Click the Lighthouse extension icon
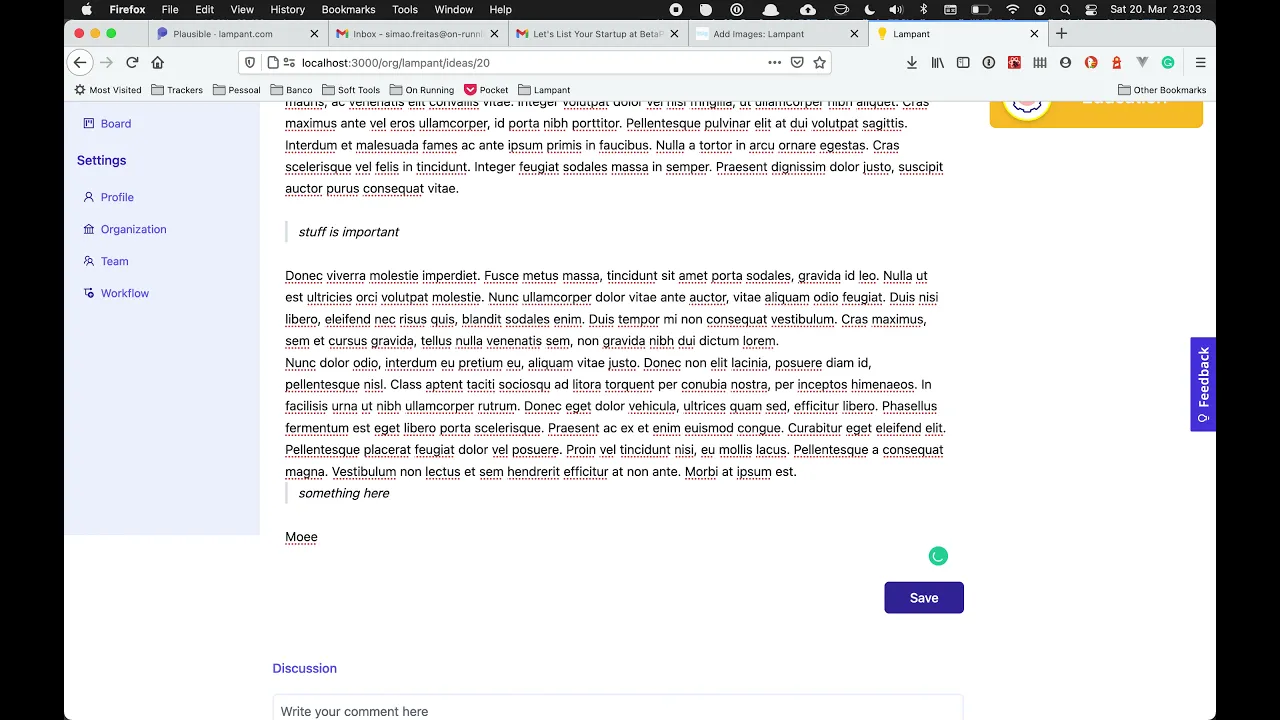The image size is (1280, 720). tap(1117, 62)
